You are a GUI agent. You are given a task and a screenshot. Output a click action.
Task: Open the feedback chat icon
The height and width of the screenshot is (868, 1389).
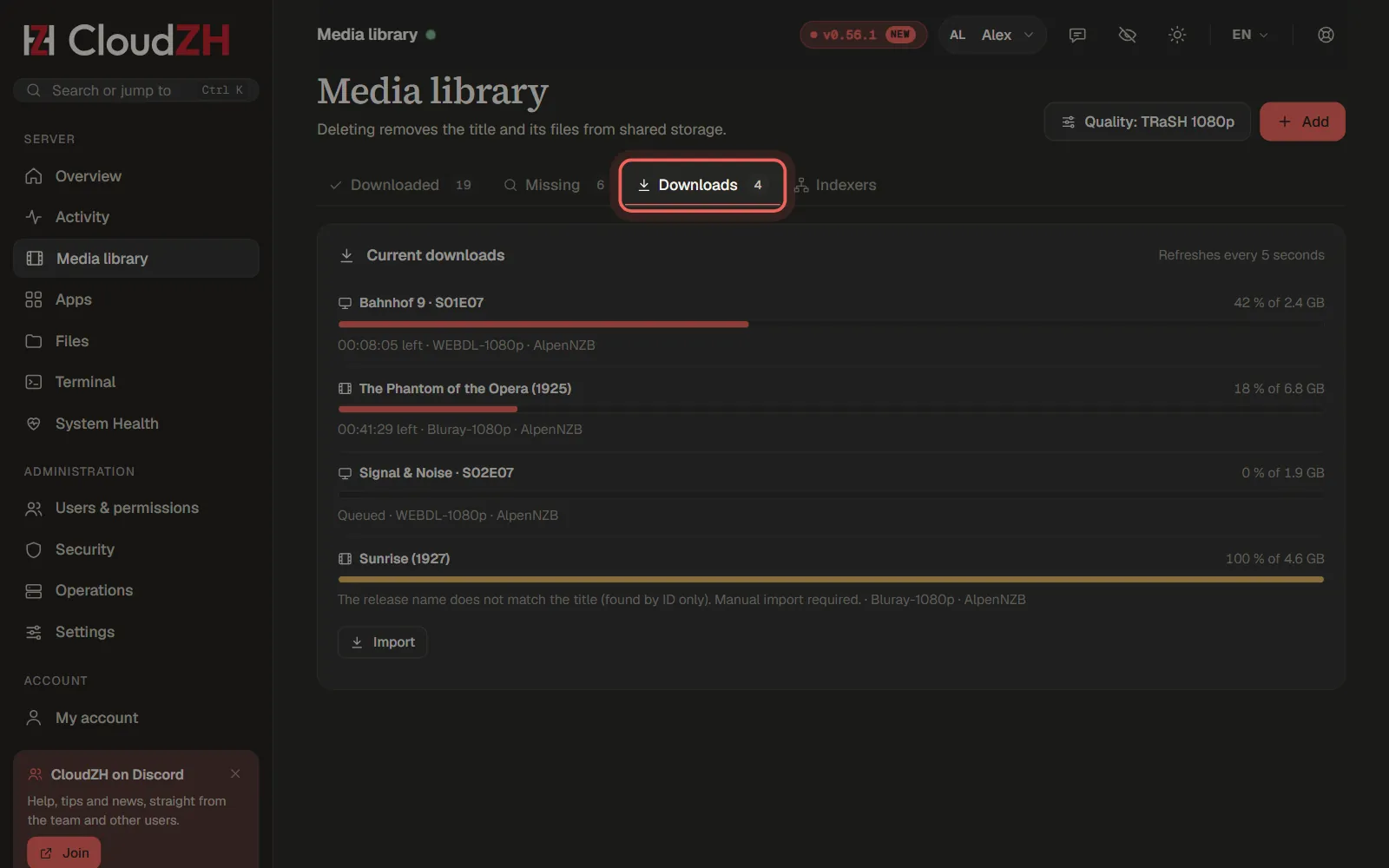1077,35
